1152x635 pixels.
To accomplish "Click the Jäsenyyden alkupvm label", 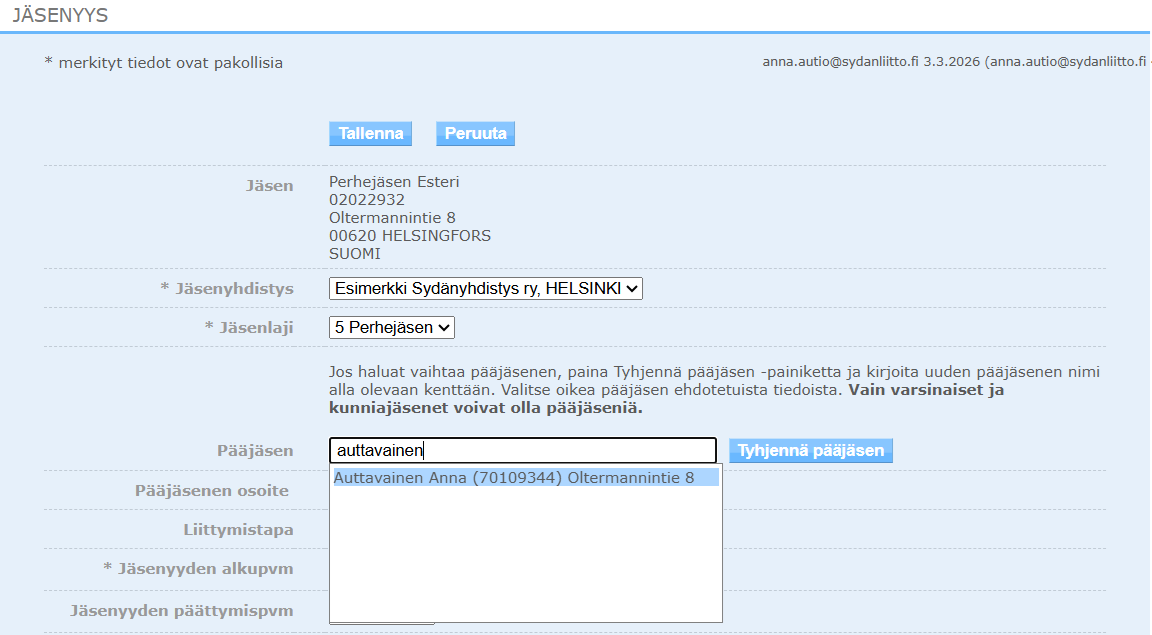I will tap(198, 569).
